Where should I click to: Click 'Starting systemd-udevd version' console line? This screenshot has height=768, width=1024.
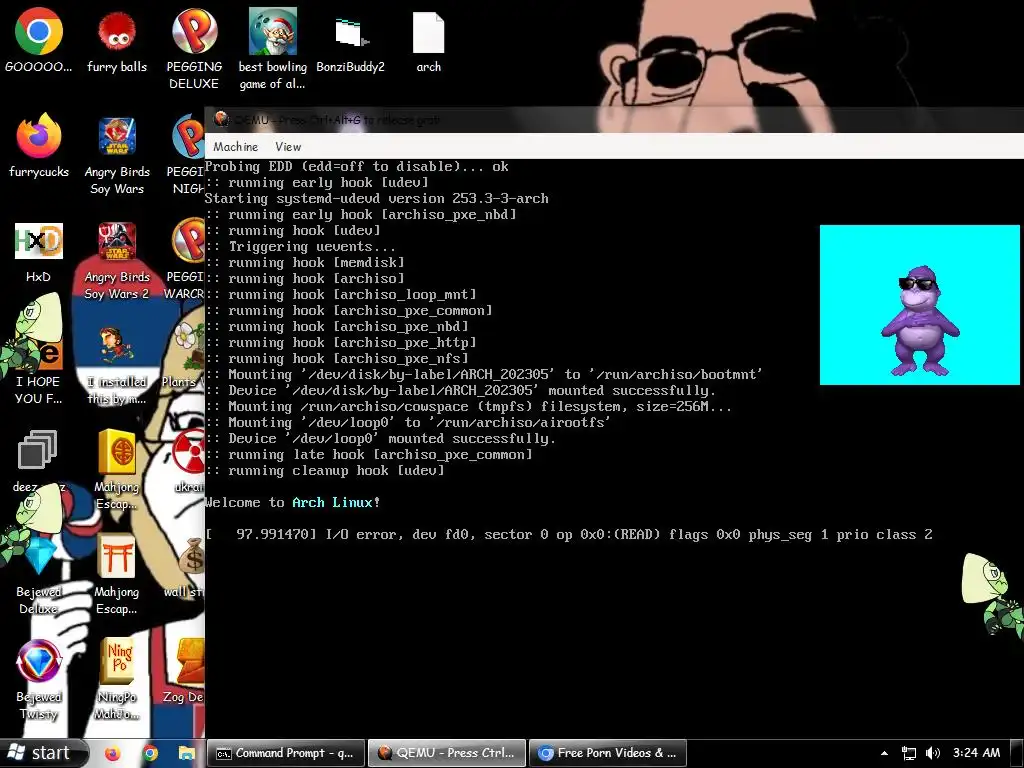(x=377, y=199)
